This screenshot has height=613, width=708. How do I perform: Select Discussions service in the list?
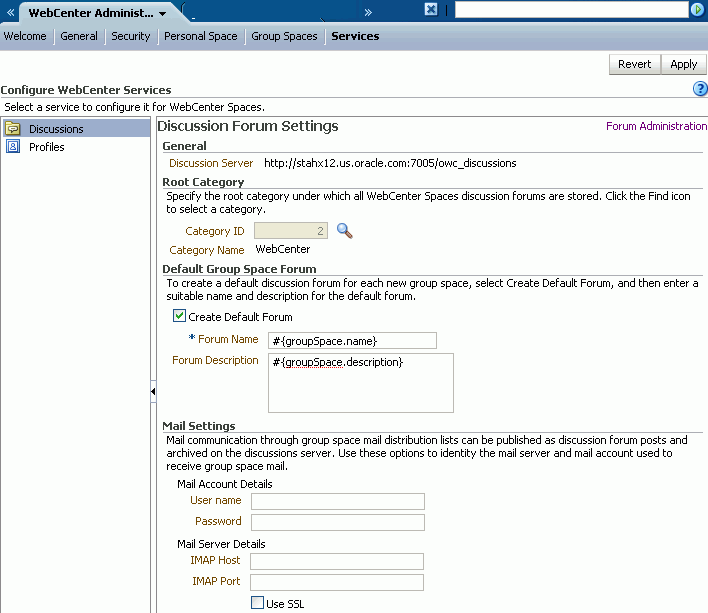pyautogui.click(x=76, y=129)
